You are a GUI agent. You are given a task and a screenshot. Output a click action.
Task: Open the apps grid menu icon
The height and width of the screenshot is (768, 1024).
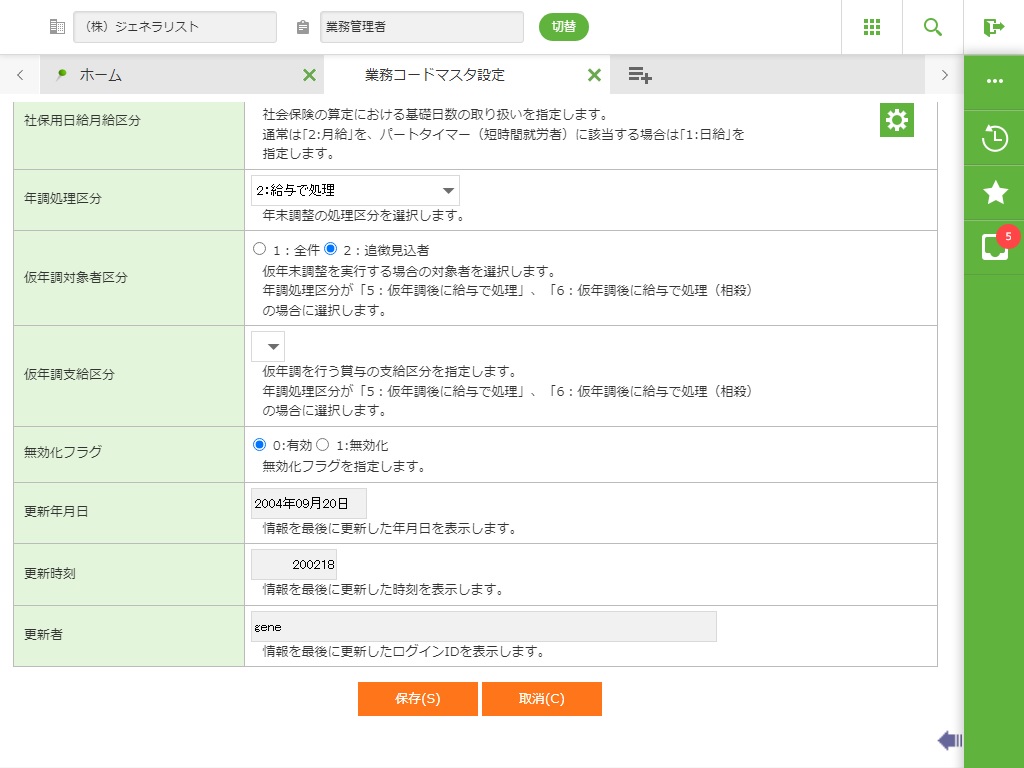872,27
